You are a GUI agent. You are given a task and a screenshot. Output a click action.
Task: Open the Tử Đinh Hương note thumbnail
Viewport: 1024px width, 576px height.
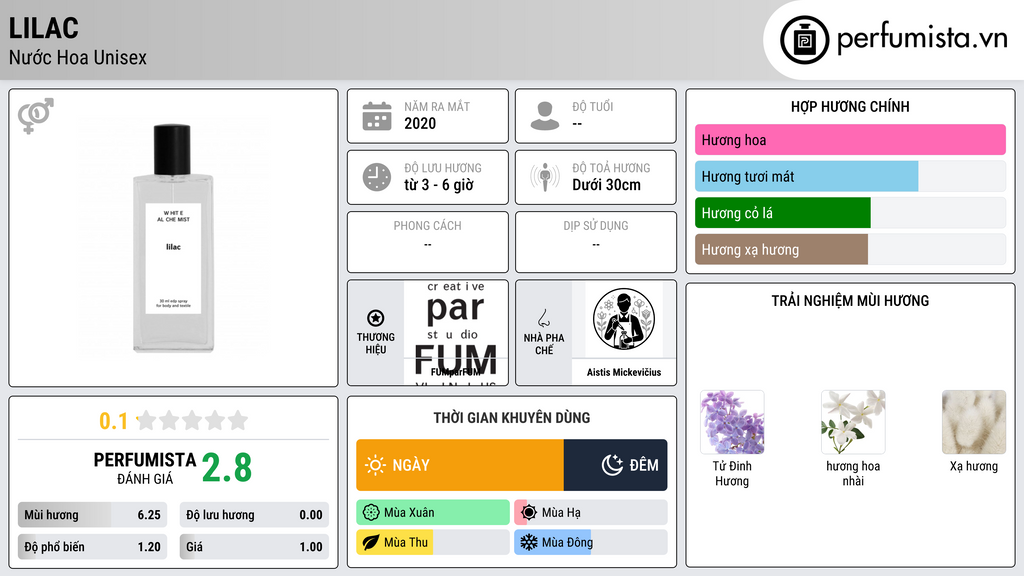coord(732,422)
